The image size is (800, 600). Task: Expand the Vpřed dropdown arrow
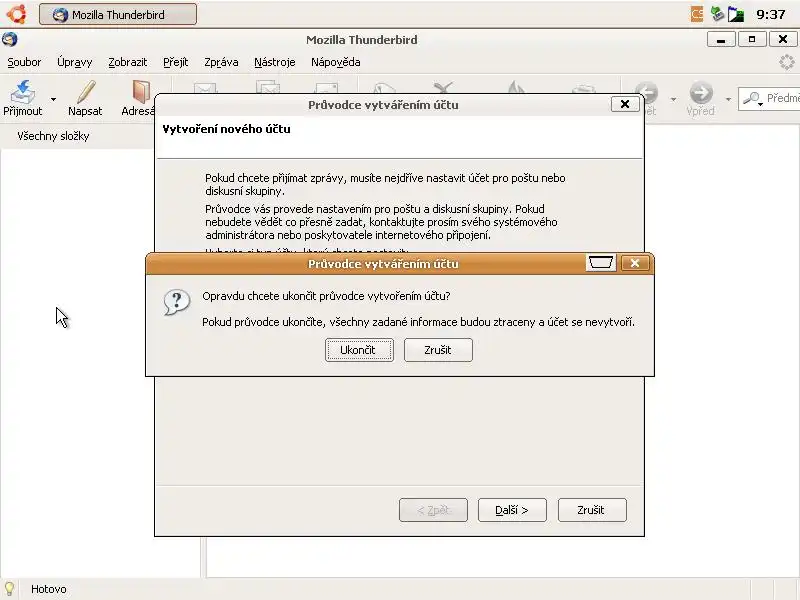point(728,99)
